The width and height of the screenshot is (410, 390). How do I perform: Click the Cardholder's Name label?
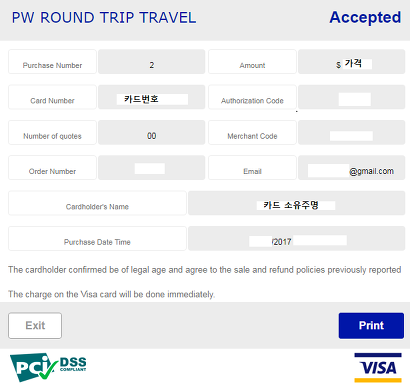point(97,203)
